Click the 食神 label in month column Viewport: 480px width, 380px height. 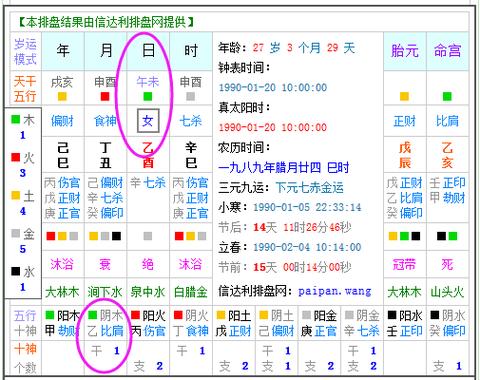tap(105, 121)
